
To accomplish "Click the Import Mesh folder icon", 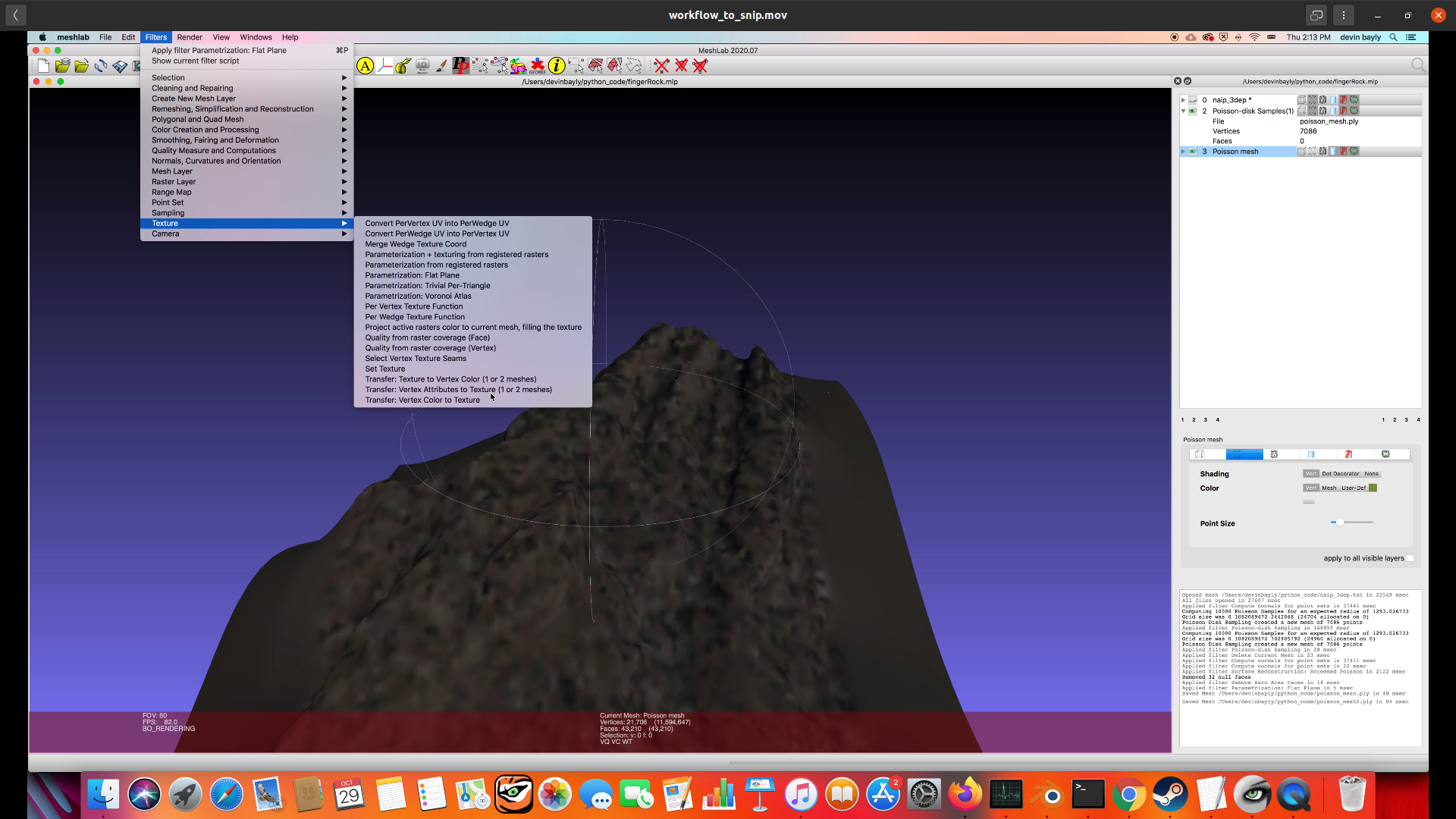I will click(x=81, y=66).
